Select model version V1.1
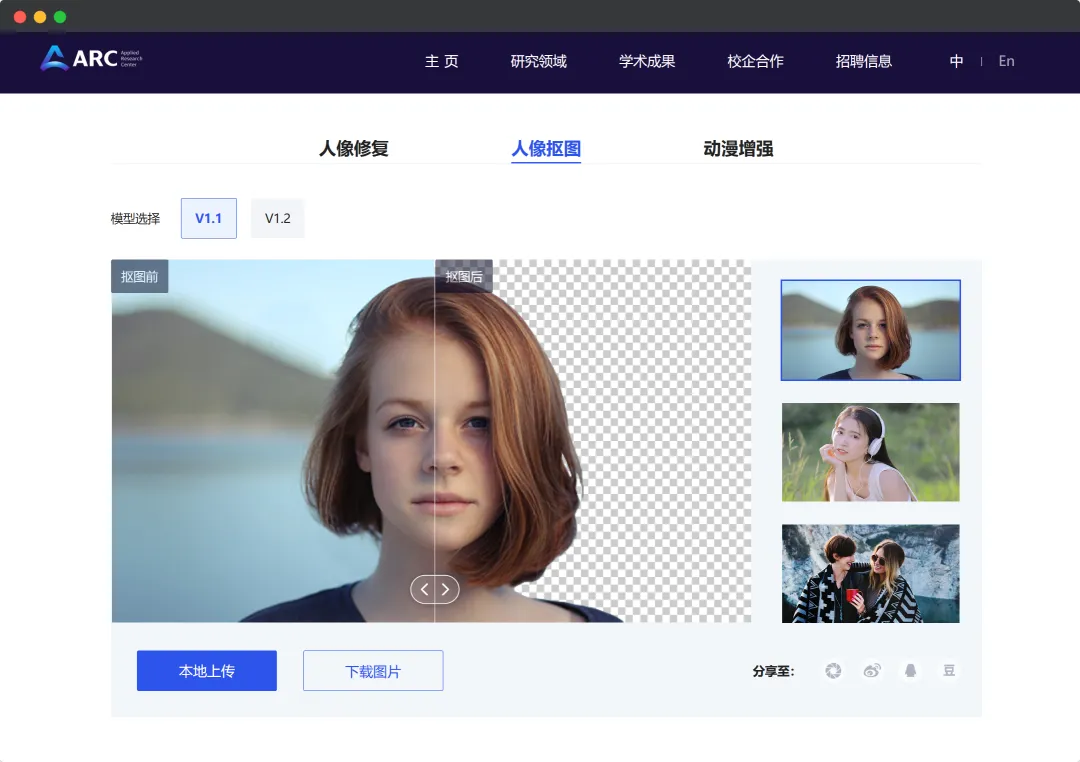The height and width of the screenshot is (762, 1080). 208,218
